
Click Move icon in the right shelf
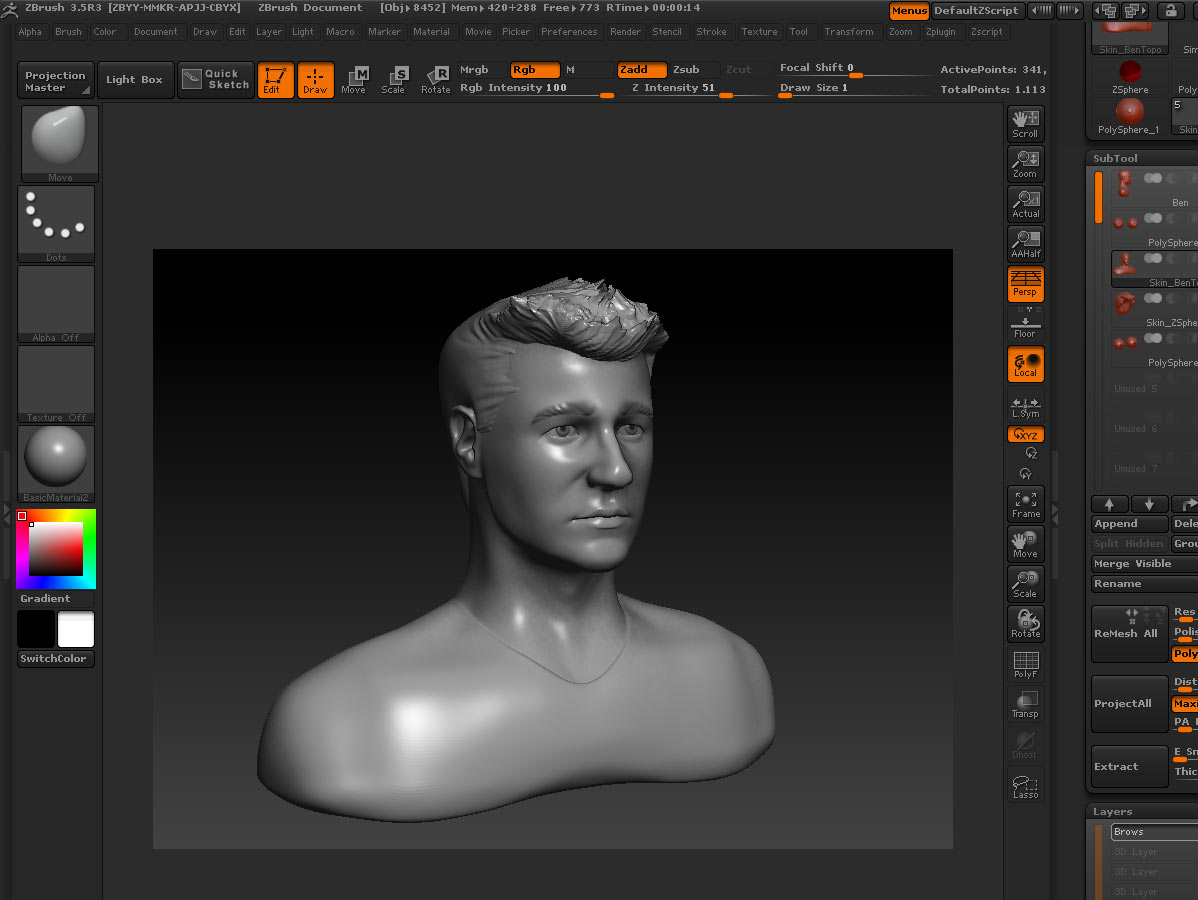(1025, 544)
